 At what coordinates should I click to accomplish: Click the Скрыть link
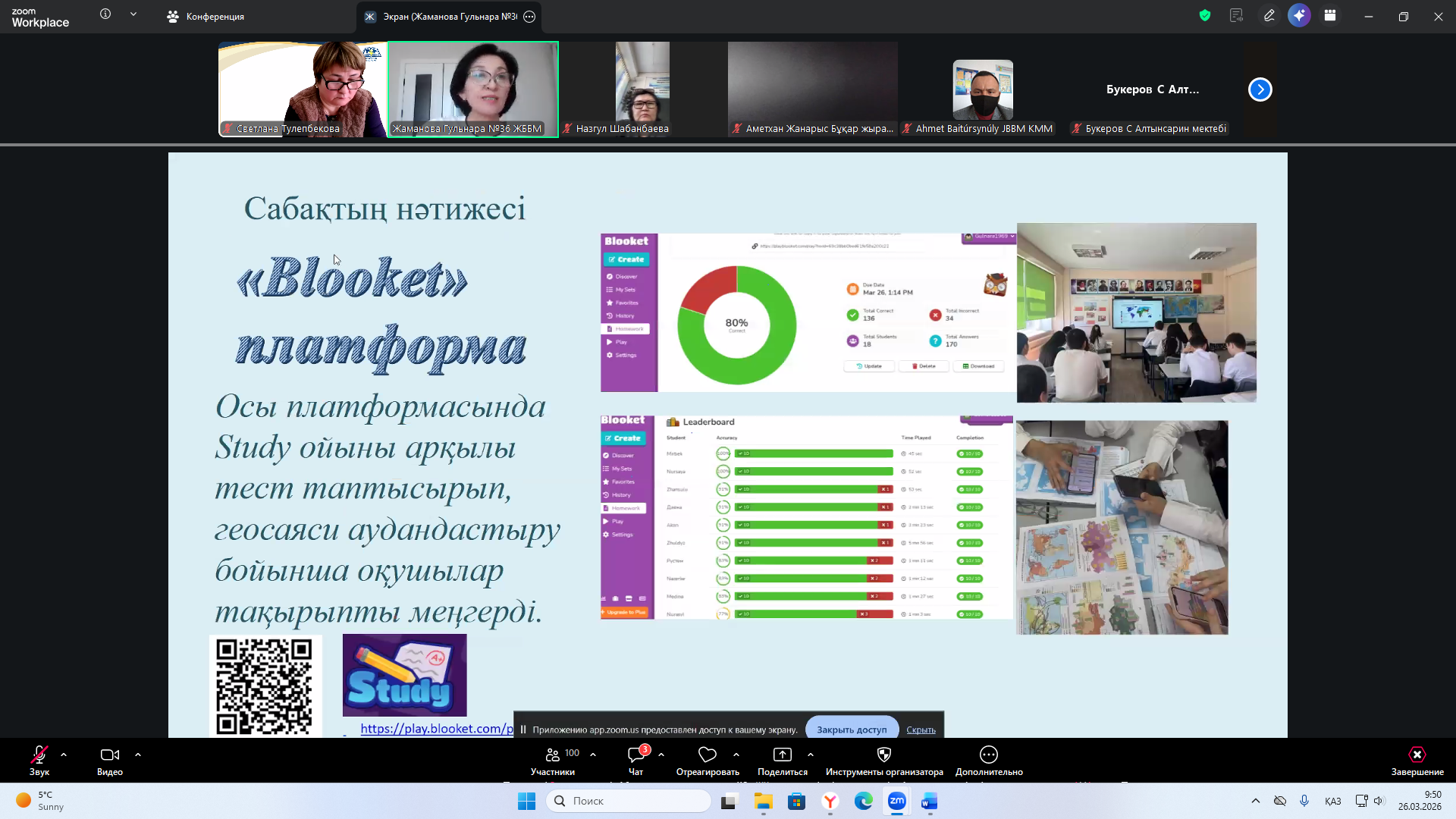click(921, 730)
